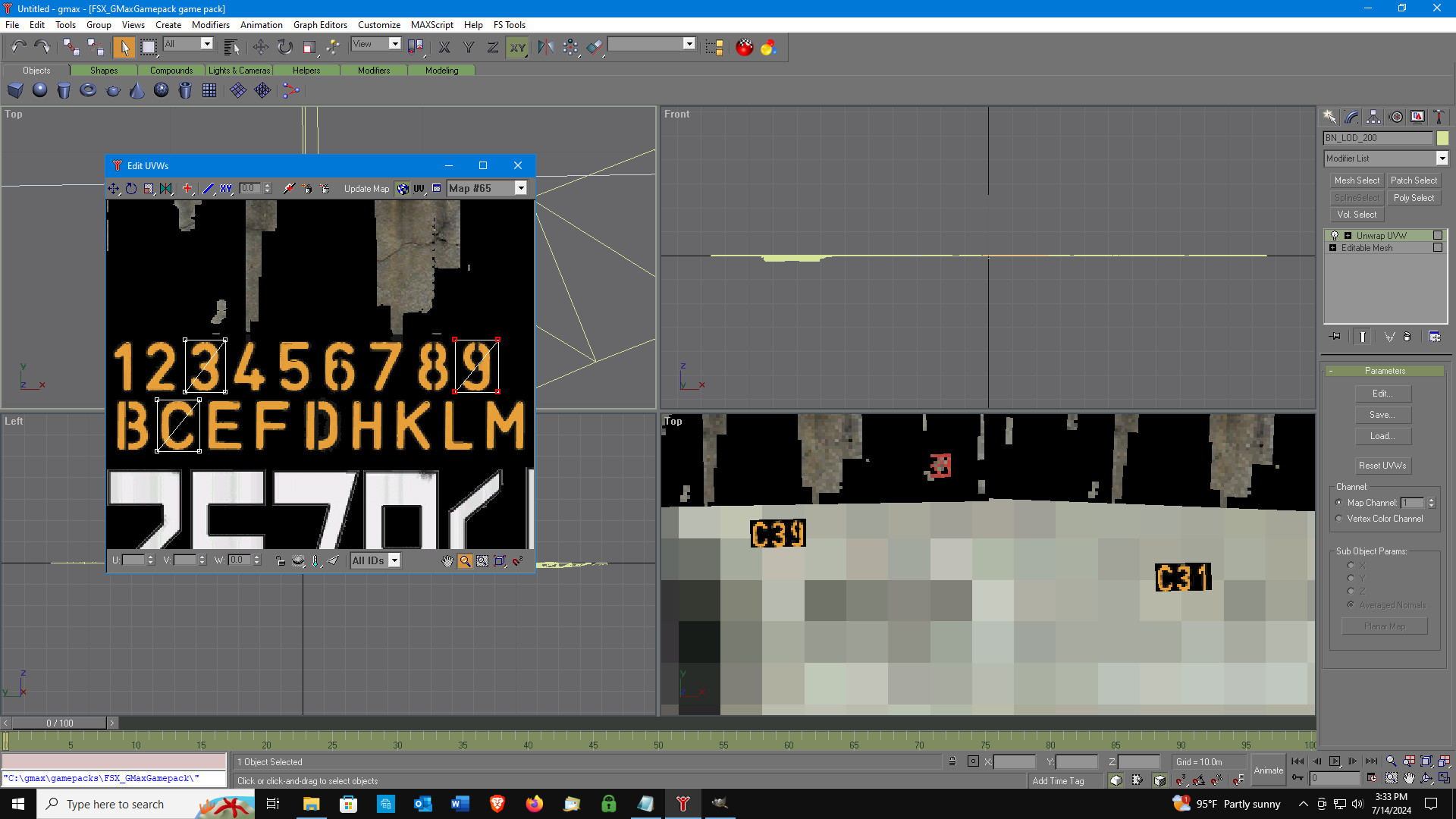Activate the Select Object arrow tool
This screenshot has height=819, width=1456.
point(124,47)
